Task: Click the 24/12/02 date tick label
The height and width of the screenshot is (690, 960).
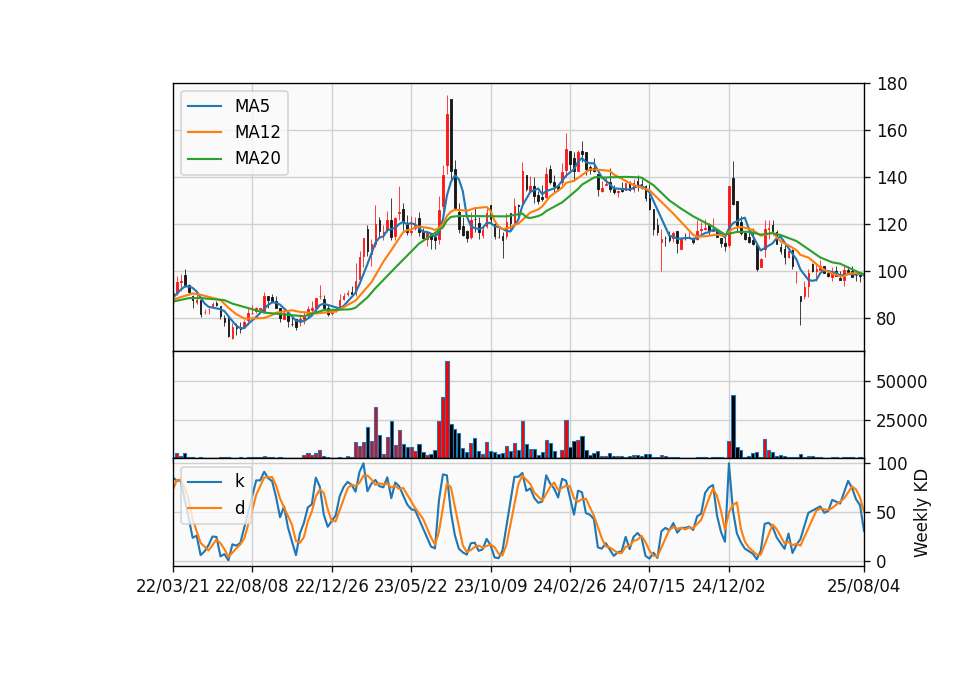Action: [729, 586]
